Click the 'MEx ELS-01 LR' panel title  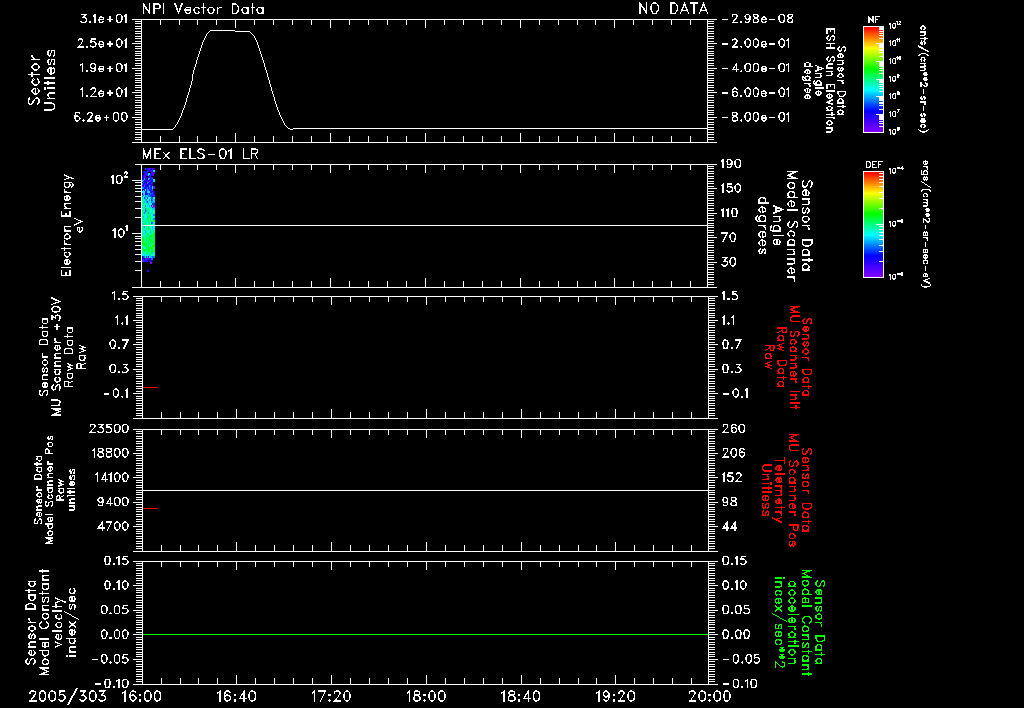pos(200,154)
